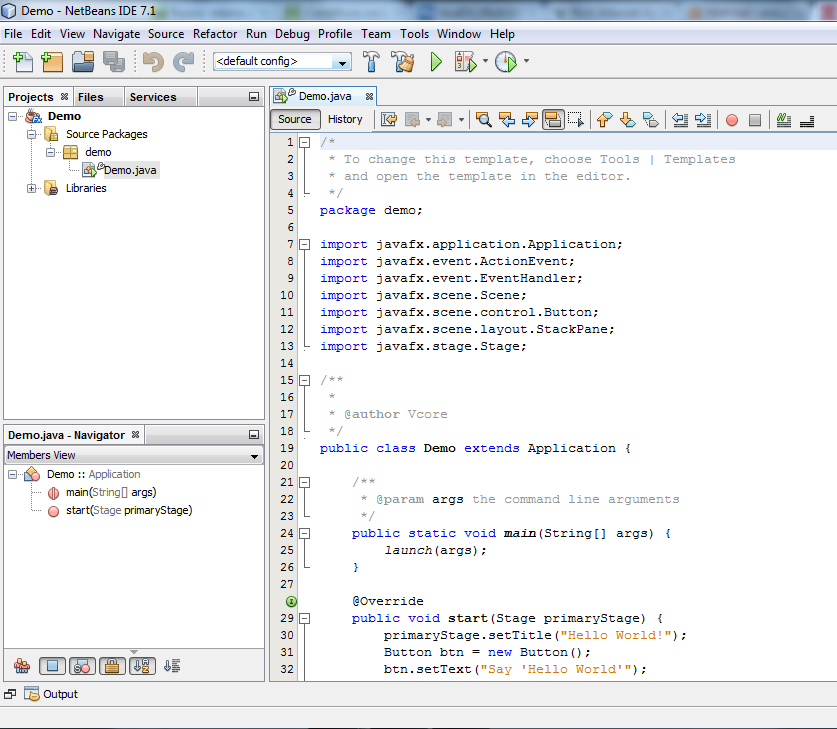Open the default config combo box
The image size is (837, 729).
(x=340, y=61)
